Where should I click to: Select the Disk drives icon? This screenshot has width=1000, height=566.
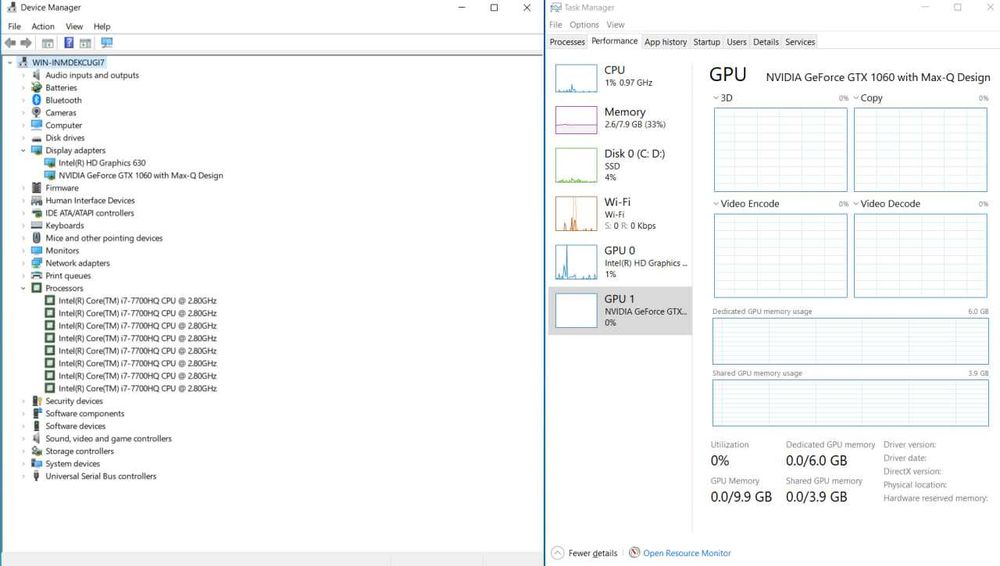36,138
